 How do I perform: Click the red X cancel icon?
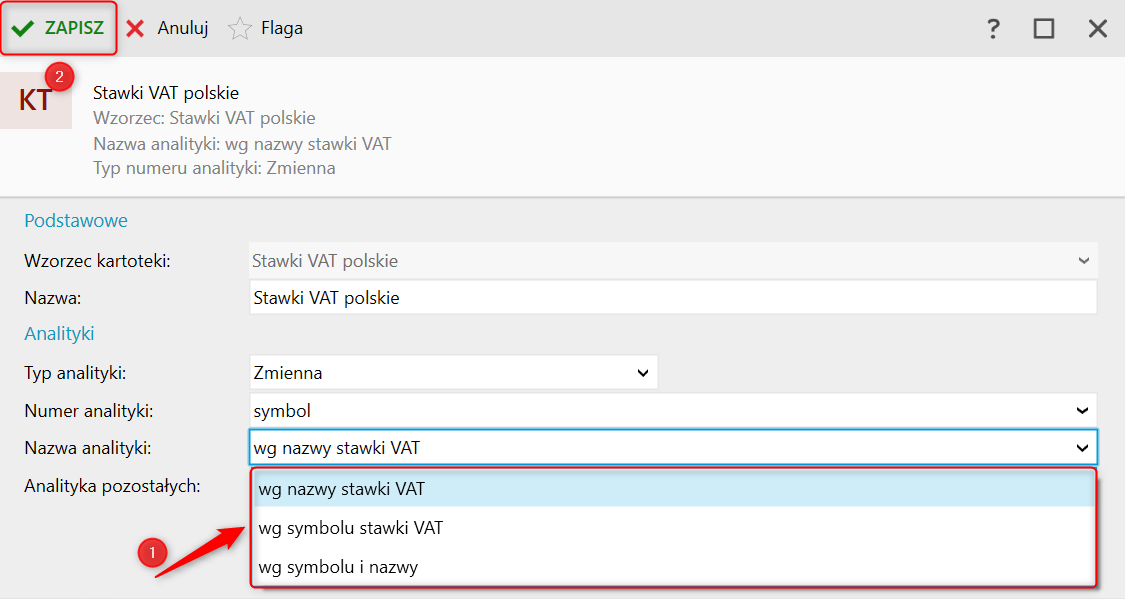coord(135,29)
